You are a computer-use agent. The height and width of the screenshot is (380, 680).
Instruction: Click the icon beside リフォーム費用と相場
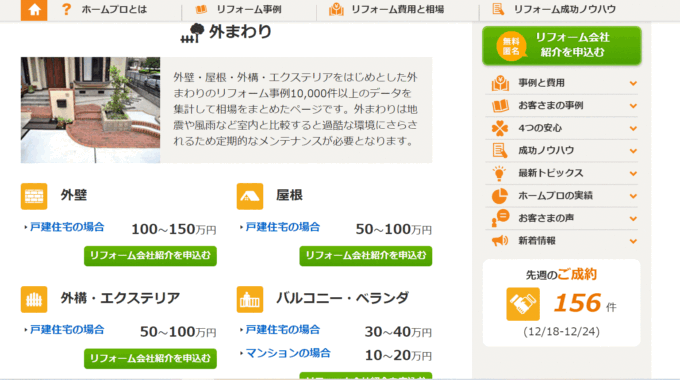[x=336, y=9]
